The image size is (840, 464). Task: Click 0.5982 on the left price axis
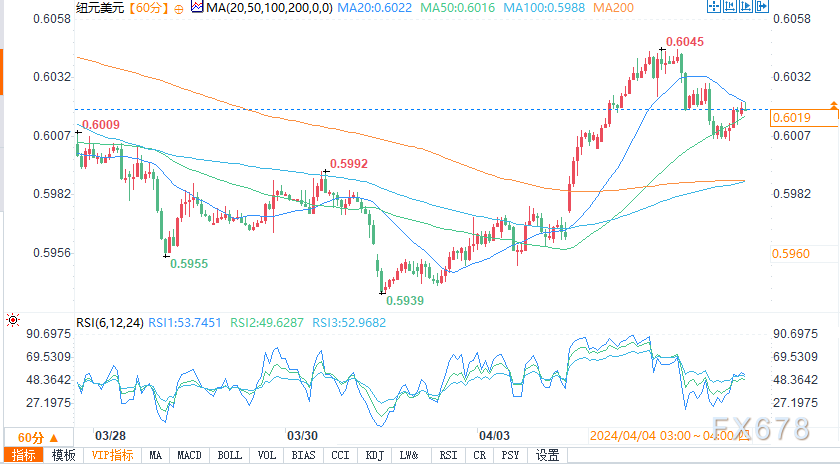[x=52, y=193]
